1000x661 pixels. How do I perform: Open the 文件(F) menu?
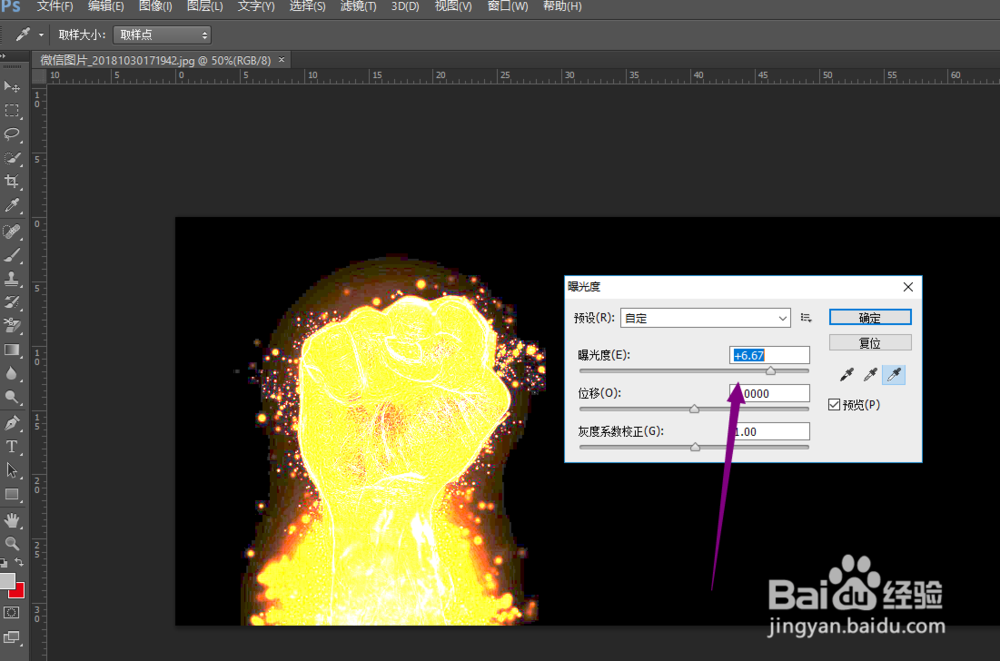pyautogui.click(x=55, y=6)
